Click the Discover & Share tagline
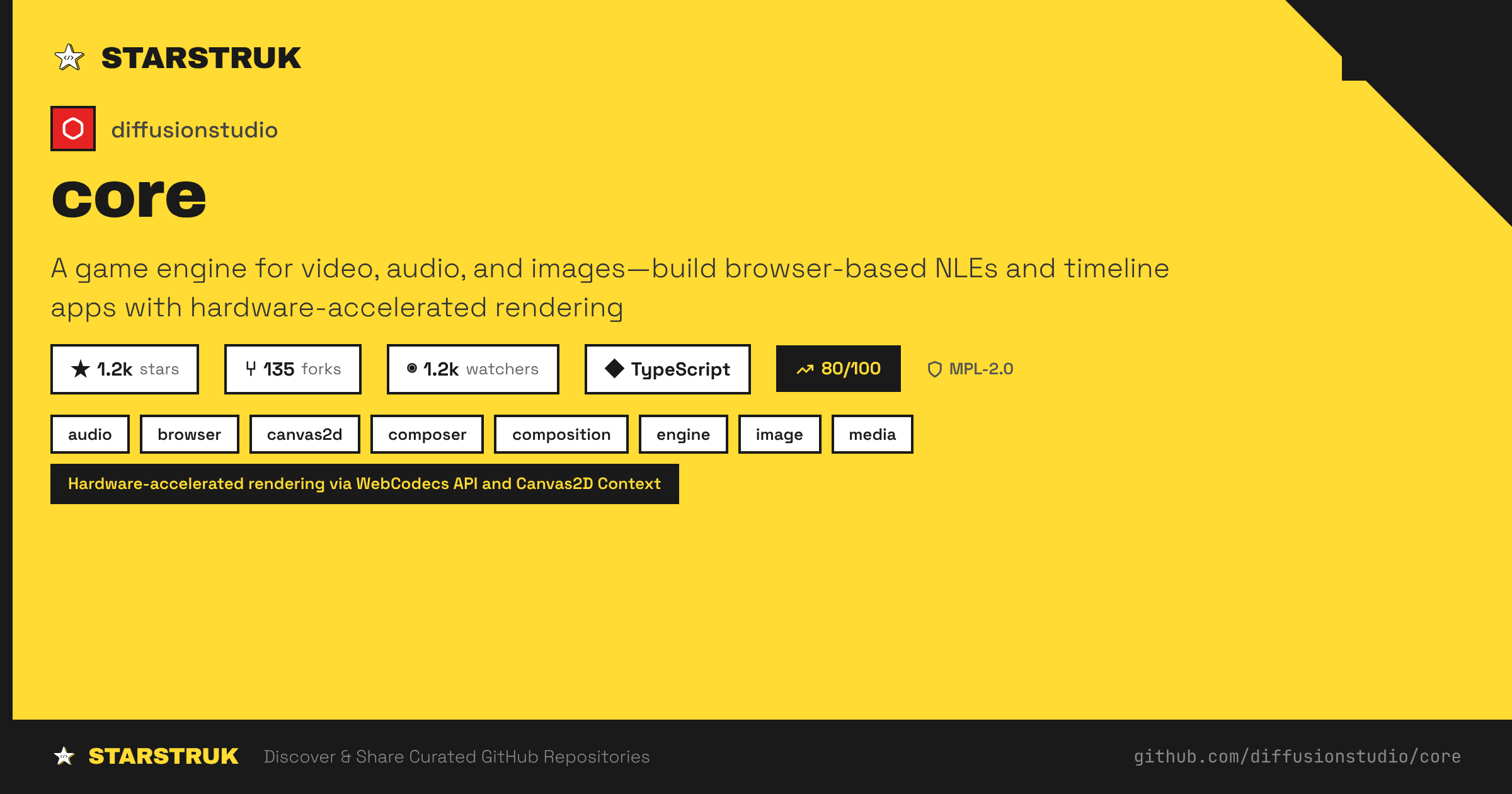The image size is (1512, 794). (x=457, y=756)
